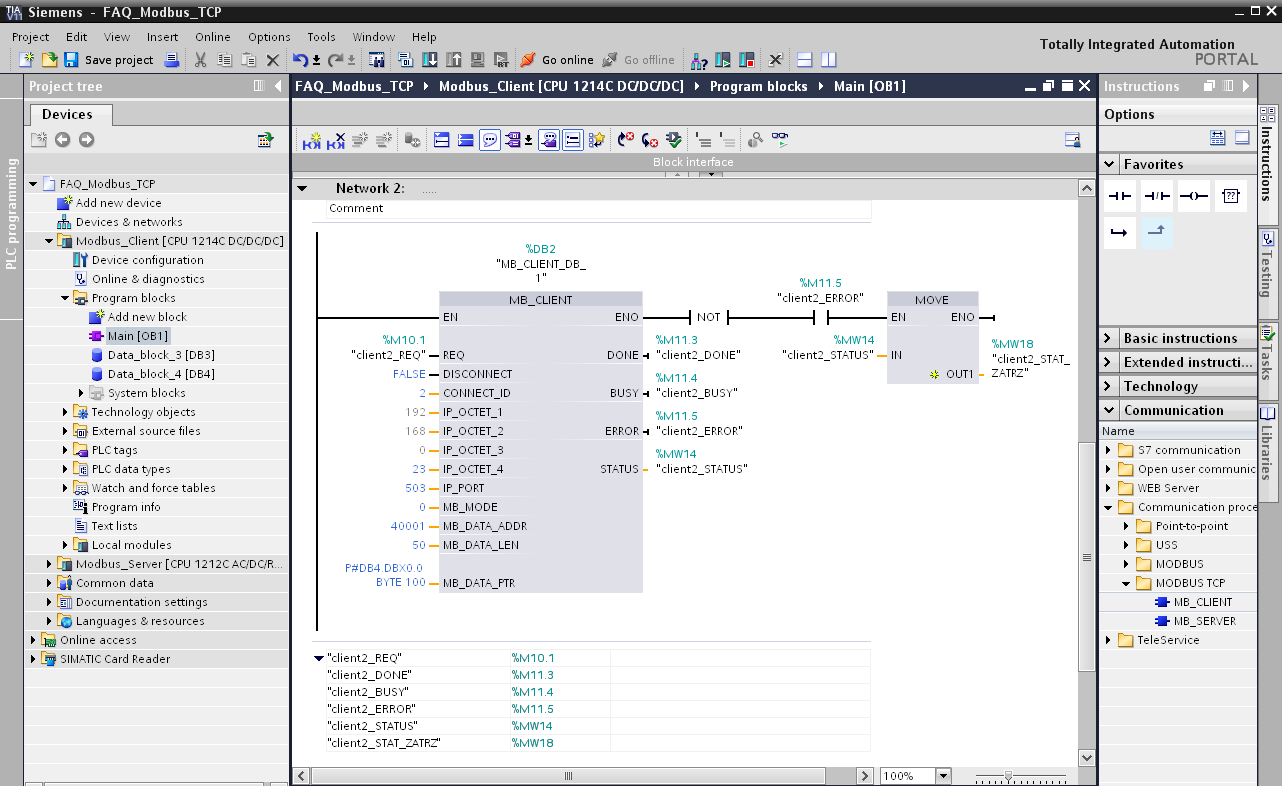
Task: Expand the Technology section
Action: [x=1110, y=386]
